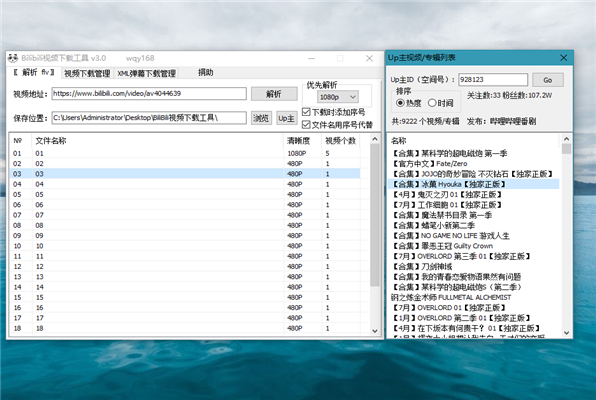The height and width of the screenshot is (400, 596).
Task: Open the 优先解析 1080p dropdown
Action: click(x=338, y=97)
